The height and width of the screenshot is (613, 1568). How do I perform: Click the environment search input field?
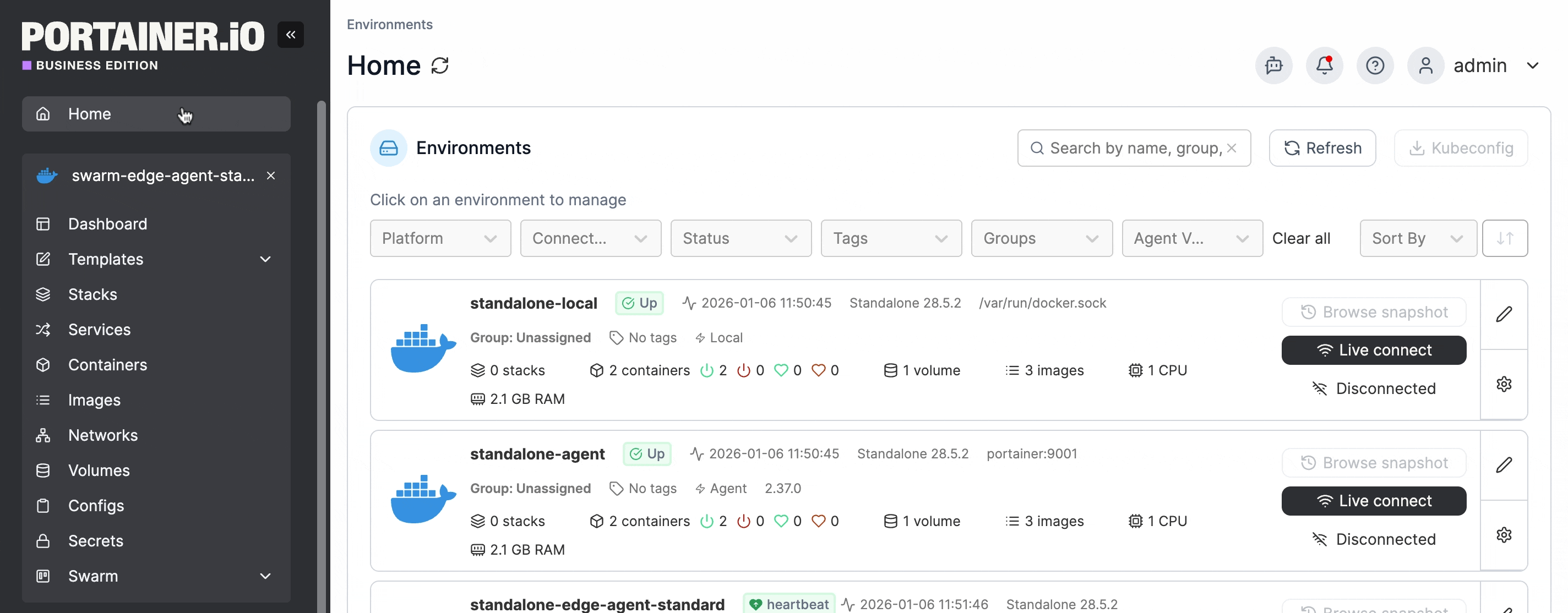(1132, 149)
